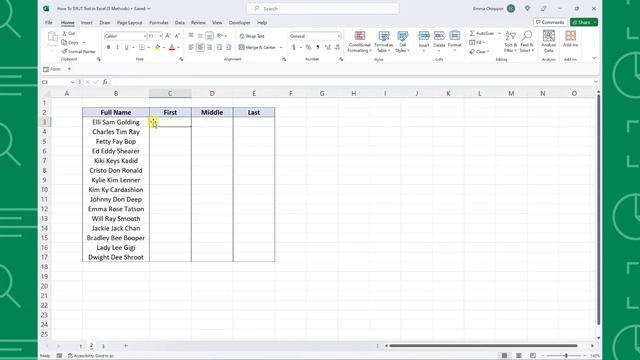The height and width of the screenshot is (360, 640).
Task: Click the green Share button
Action: [x=584, y=22]
